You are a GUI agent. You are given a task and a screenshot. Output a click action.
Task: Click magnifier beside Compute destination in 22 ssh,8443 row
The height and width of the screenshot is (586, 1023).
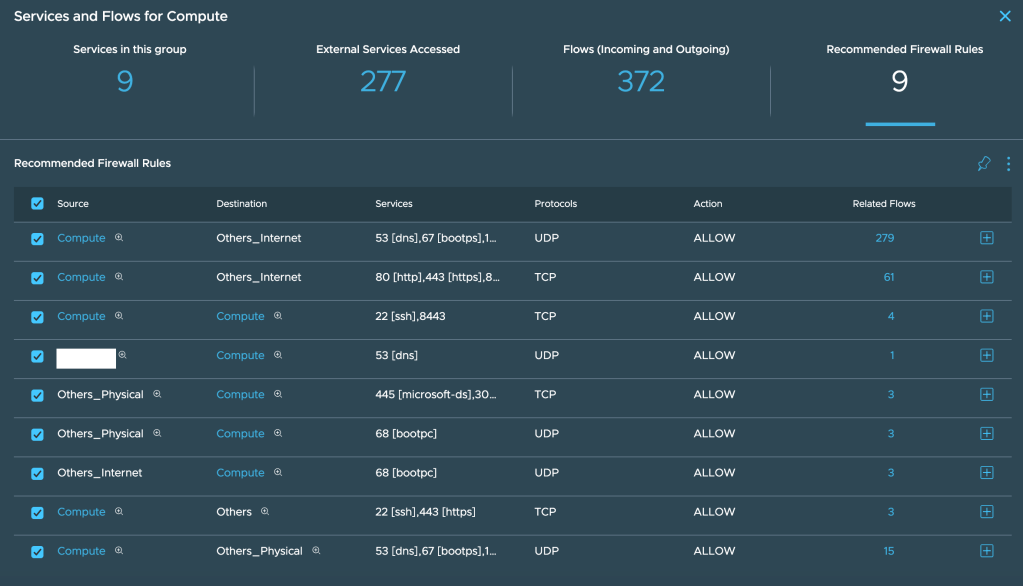[x=278, y=316]
